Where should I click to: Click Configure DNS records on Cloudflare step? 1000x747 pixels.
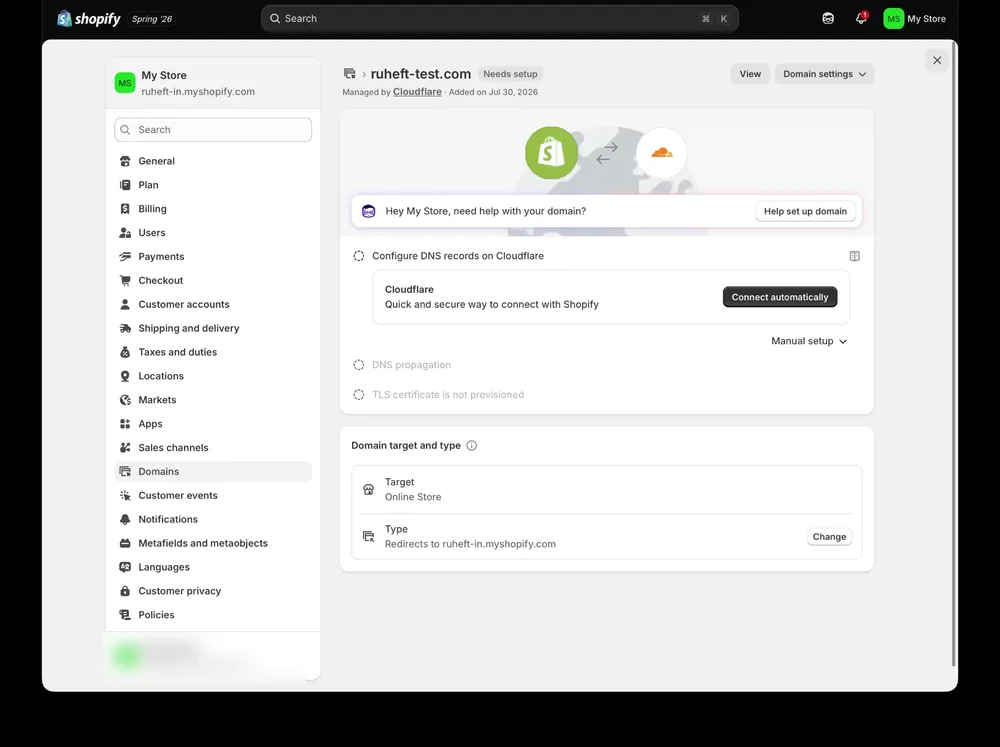point(458,256)
